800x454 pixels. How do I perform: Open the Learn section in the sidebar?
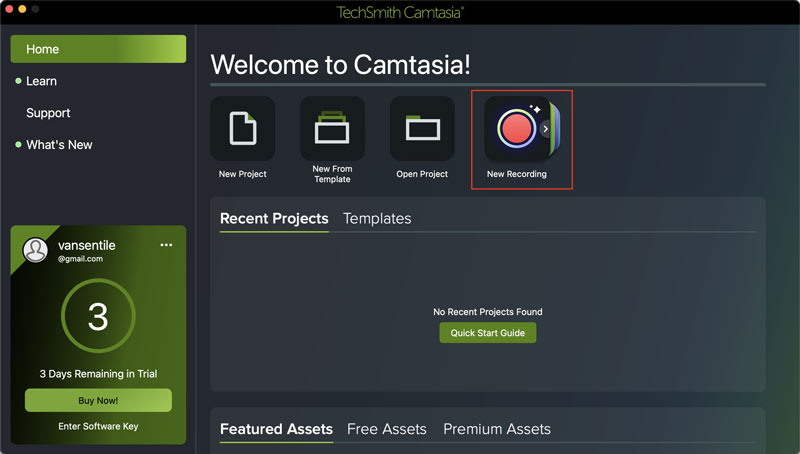coord(41,81)
